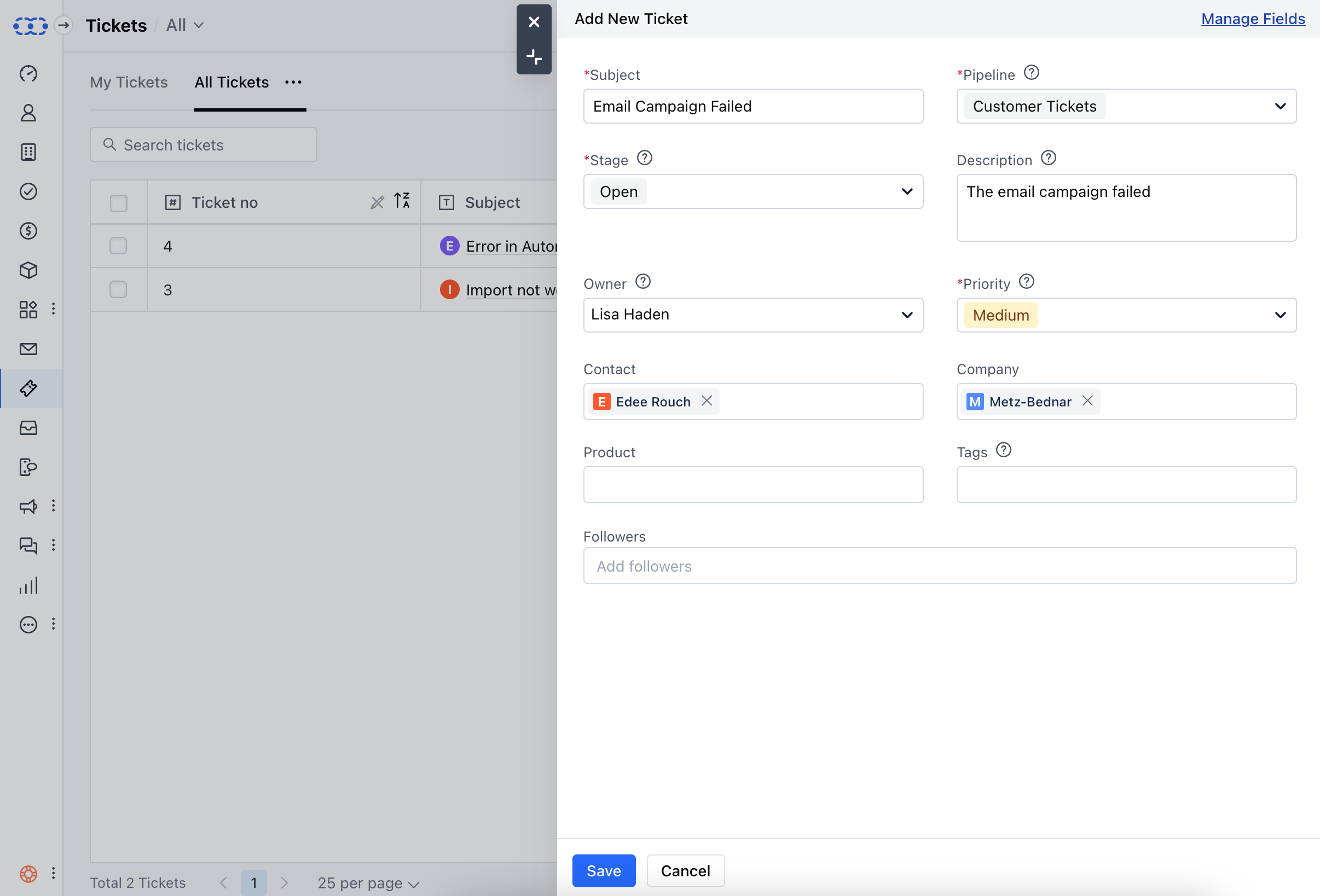
Task: Change the 25 per page dropdown
Action: coord(368,883)
